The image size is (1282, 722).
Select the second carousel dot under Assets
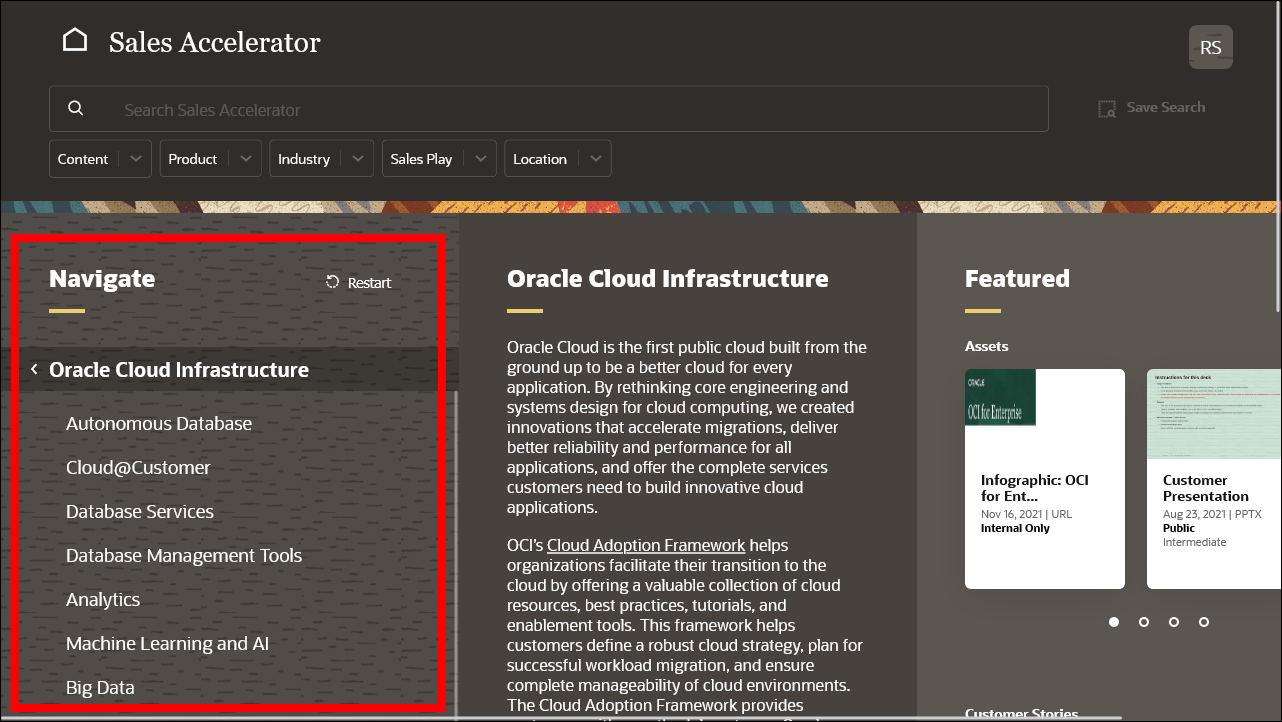pyautogui.click(x=1144, y=621)
